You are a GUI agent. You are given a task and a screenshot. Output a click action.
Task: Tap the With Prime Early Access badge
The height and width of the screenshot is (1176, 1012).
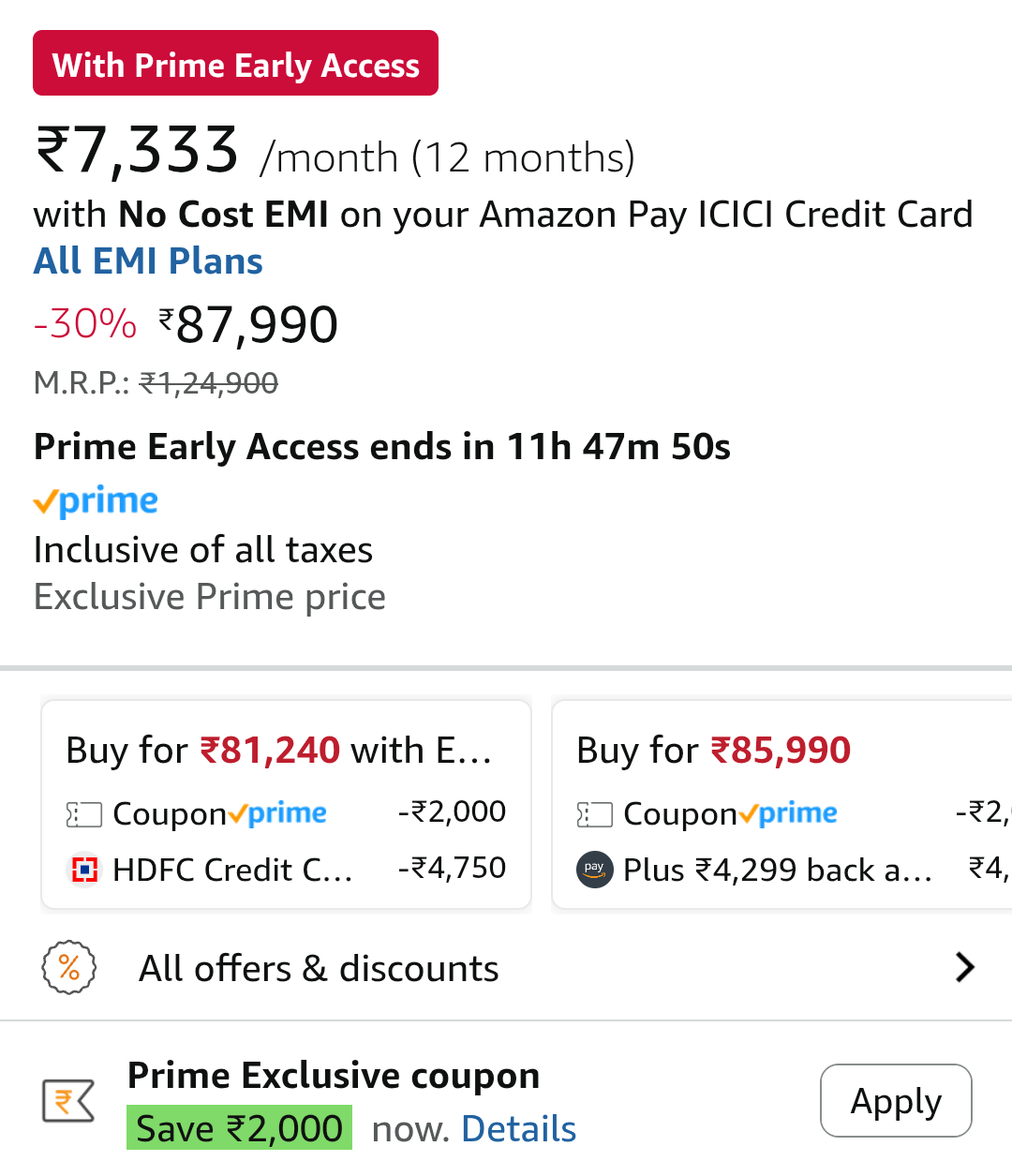coord(235,64)
